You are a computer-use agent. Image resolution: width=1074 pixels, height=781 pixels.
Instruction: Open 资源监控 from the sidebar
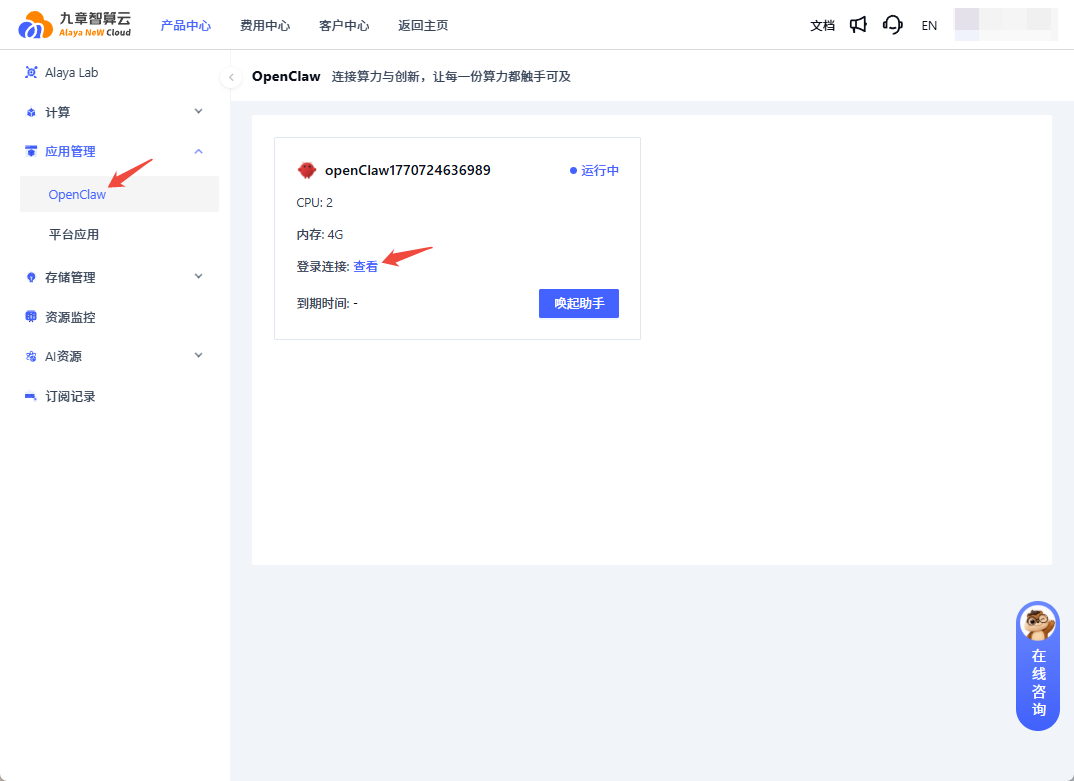[x=70, y=317]
